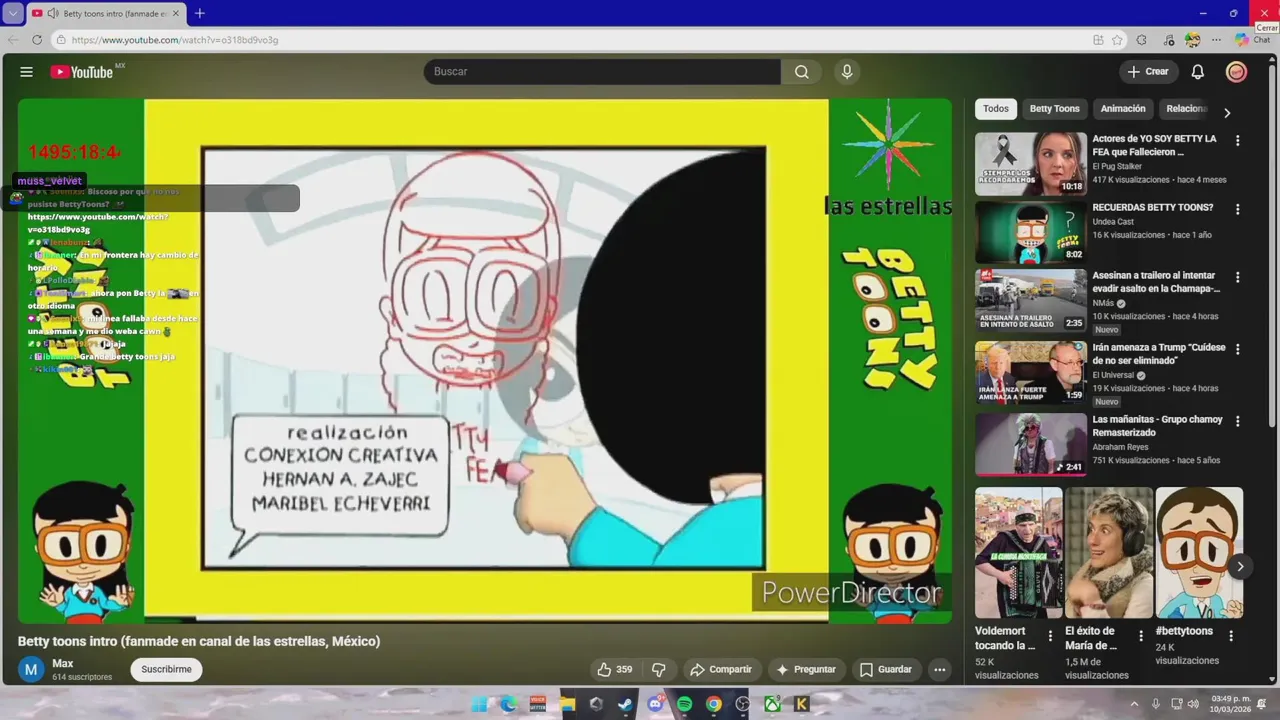Open the Max channel name link

62,664
